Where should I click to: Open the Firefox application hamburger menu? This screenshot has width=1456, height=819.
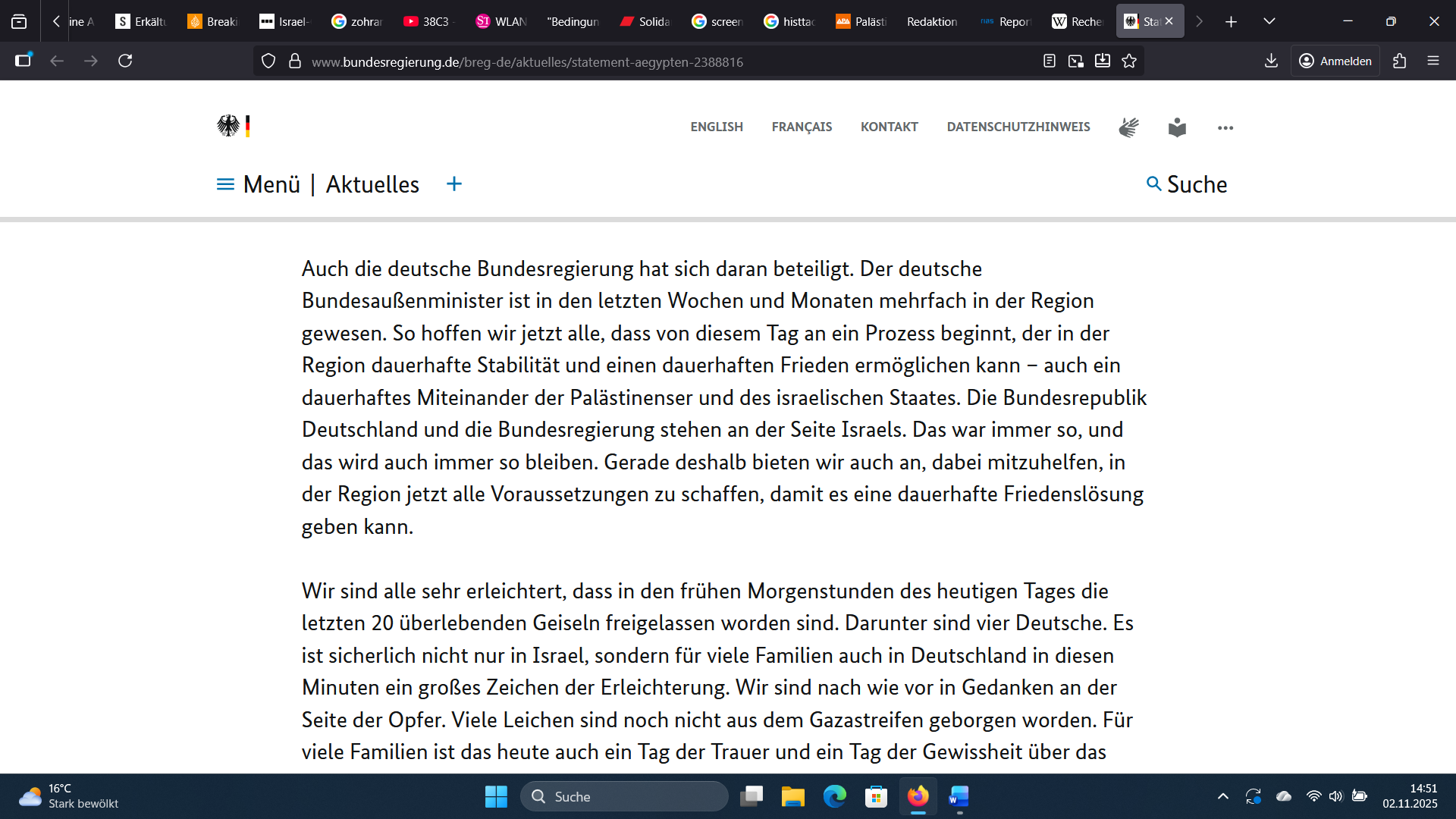tap(1435, 61)
